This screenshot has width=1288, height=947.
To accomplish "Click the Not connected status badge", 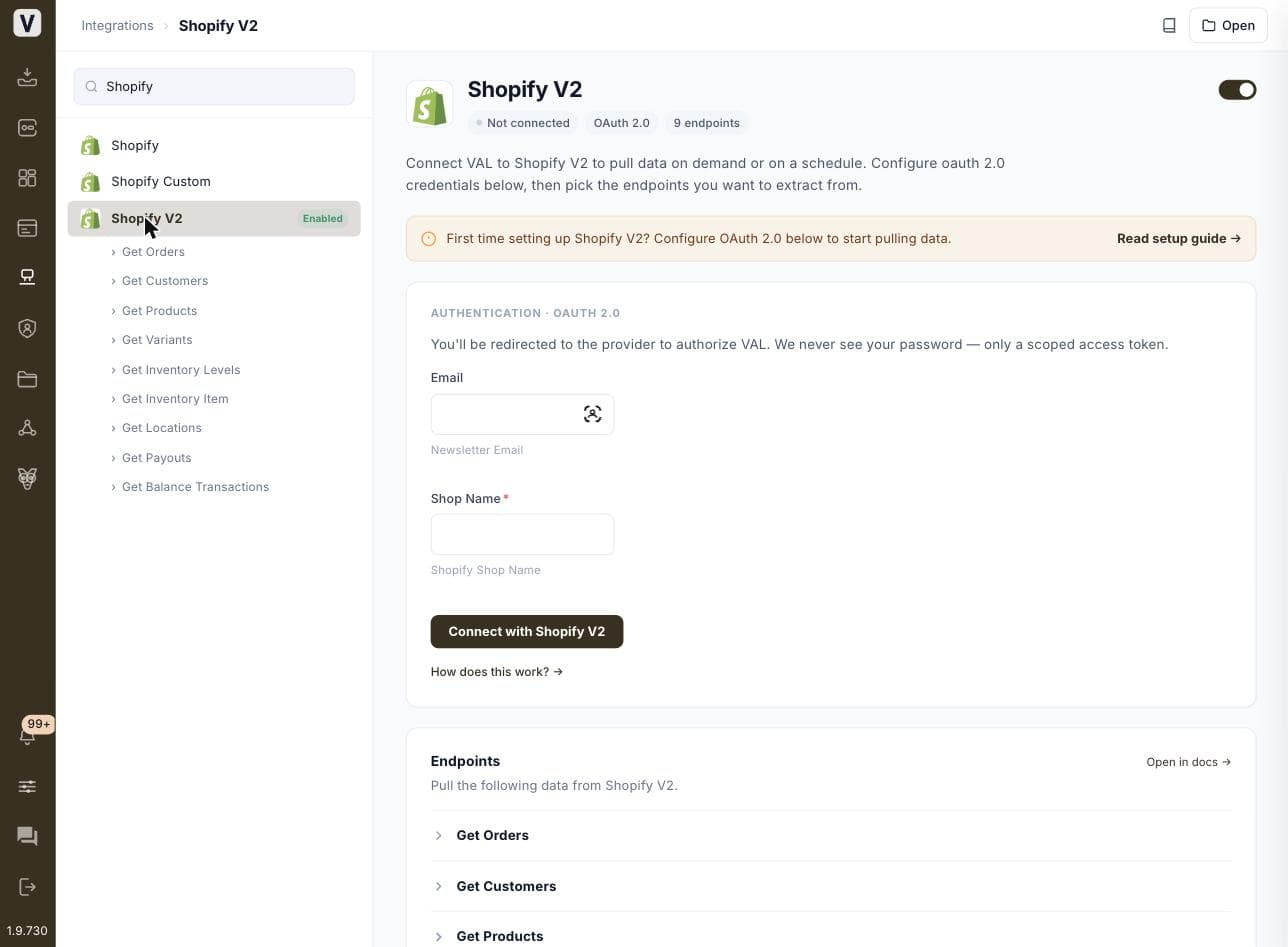I will tap(523, 123).
